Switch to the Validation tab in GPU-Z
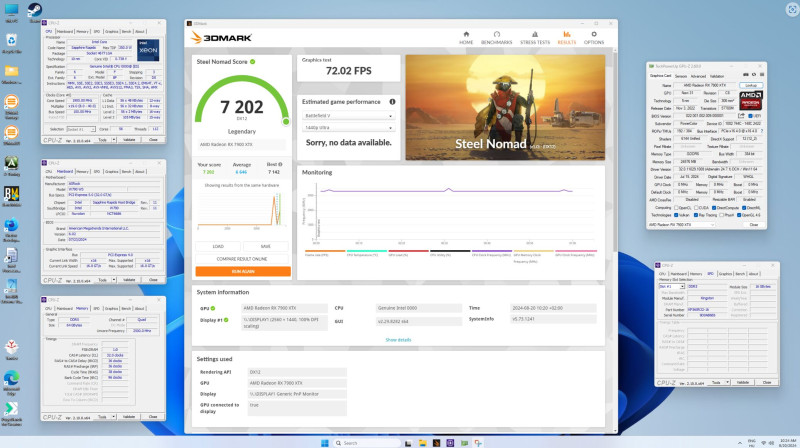This screenshot has width=800, height=448. point(717,76)
